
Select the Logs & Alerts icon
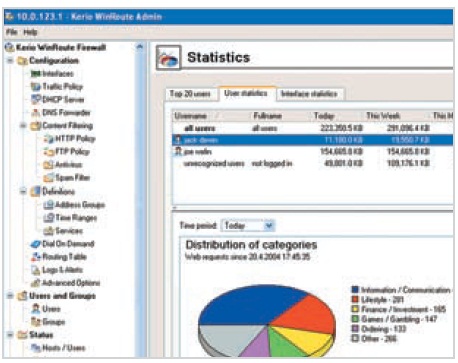click(36, 270)
